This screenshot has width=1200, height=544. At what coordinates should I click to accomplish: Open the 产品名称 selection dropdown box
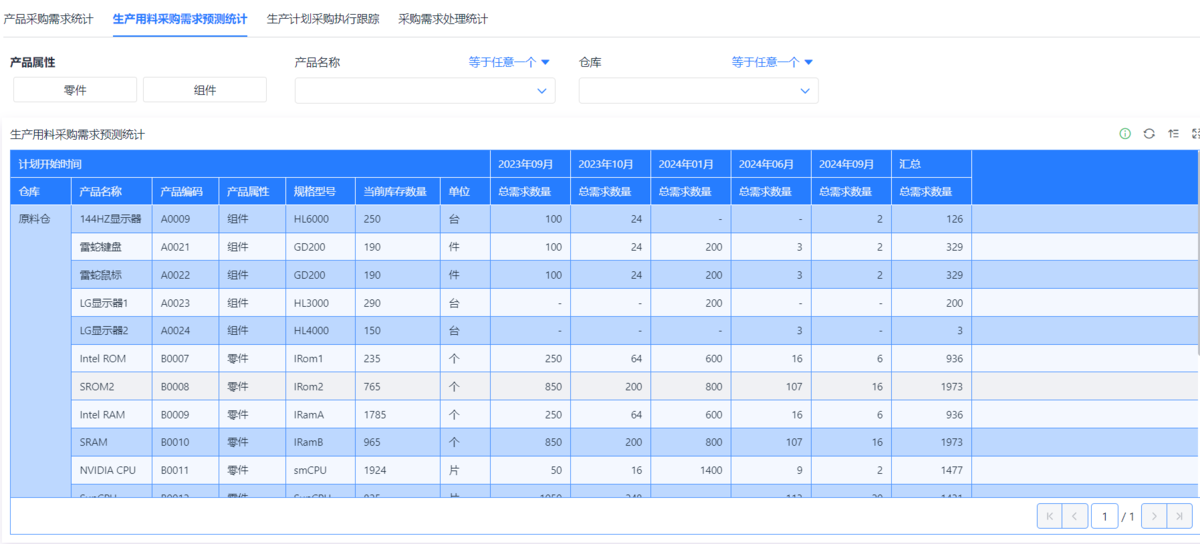(424, 91)
